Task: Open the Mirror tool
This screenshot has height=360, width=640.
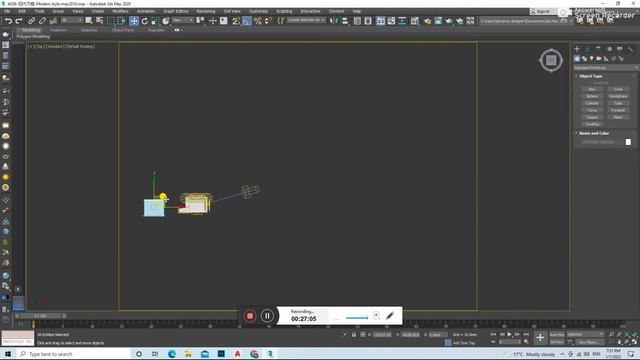Action: pyautogui.click(x=334, y=21)
